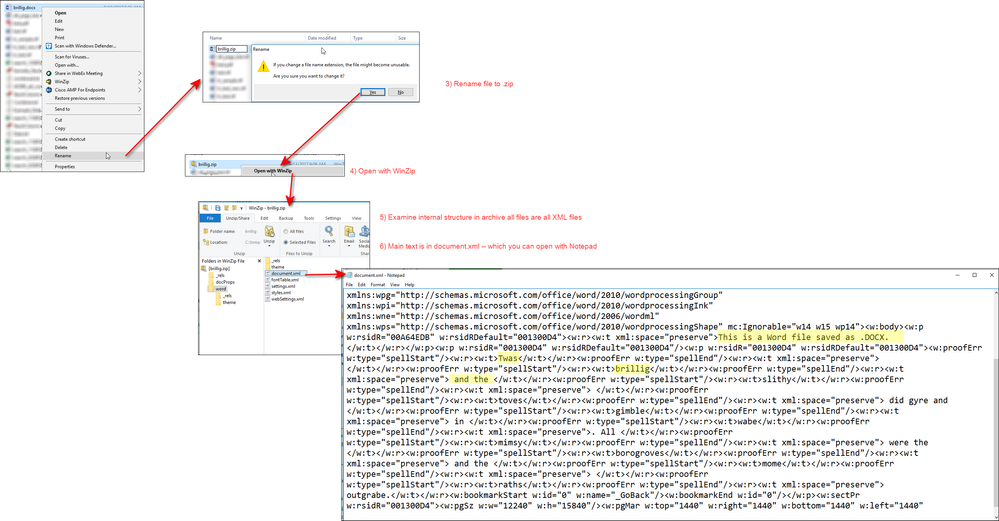
Task: Expand the WinZip submenu arrow
Action: pos(140,82)
